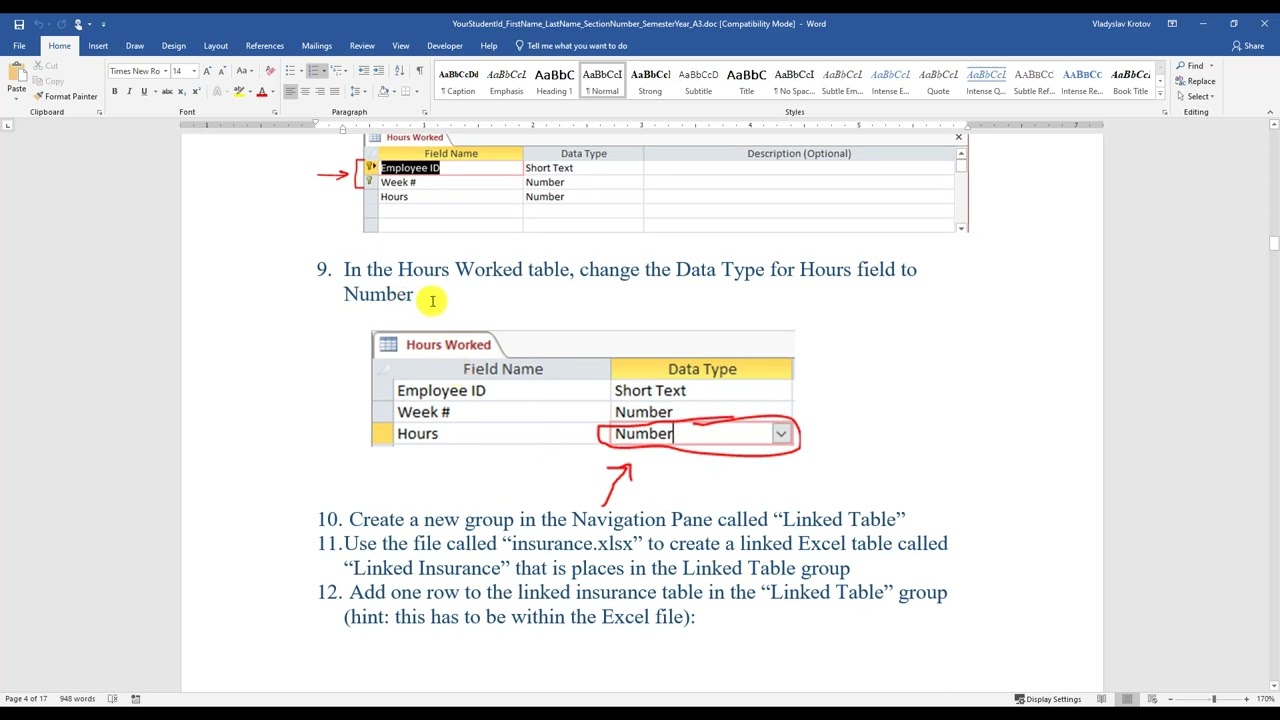Open the Mailings tab
Image resolution: width=1280 pixels, height=720 pixels.
tap(317, 46)
